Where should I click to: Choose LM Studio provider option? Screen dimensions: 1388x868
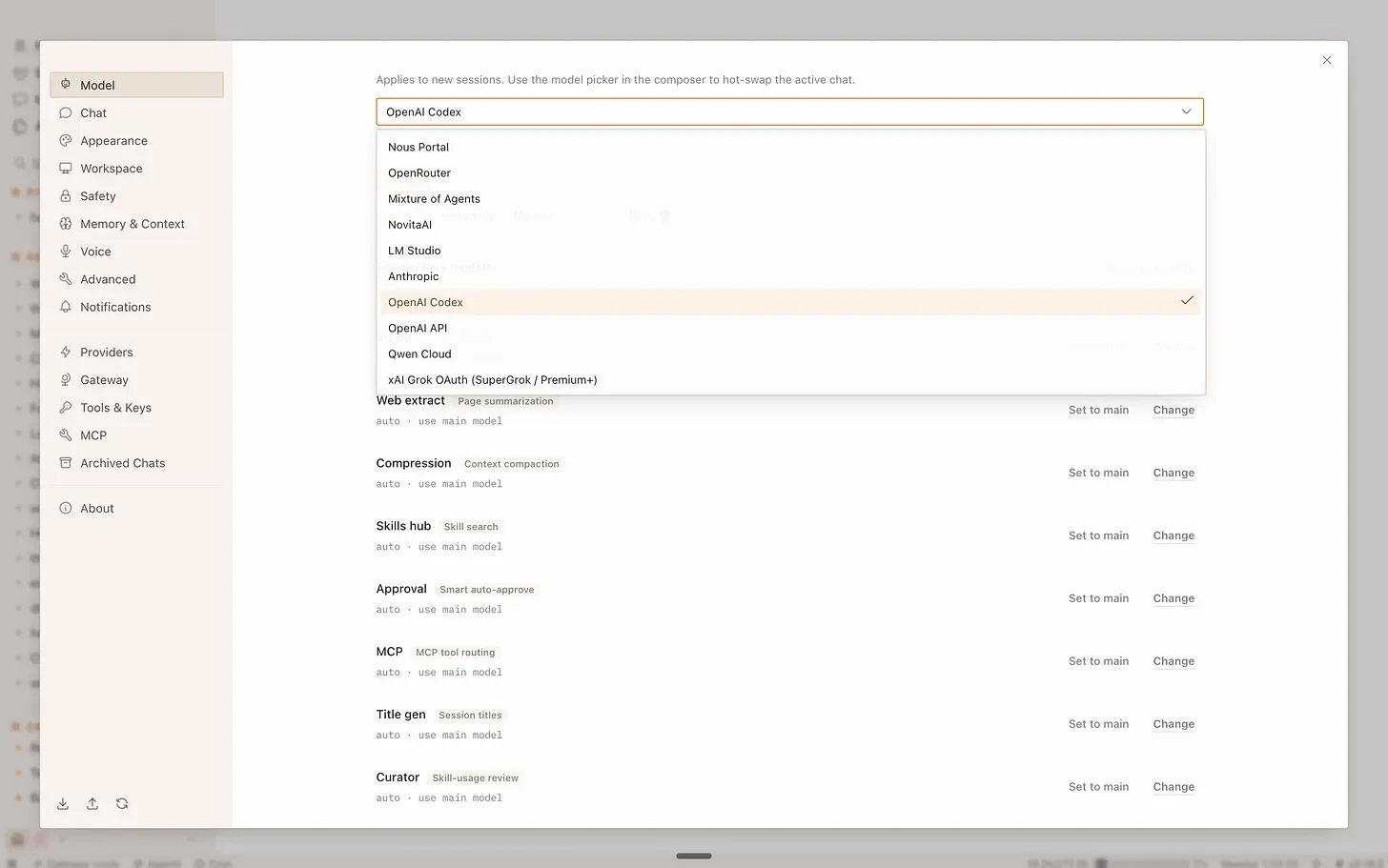point(789,250)
